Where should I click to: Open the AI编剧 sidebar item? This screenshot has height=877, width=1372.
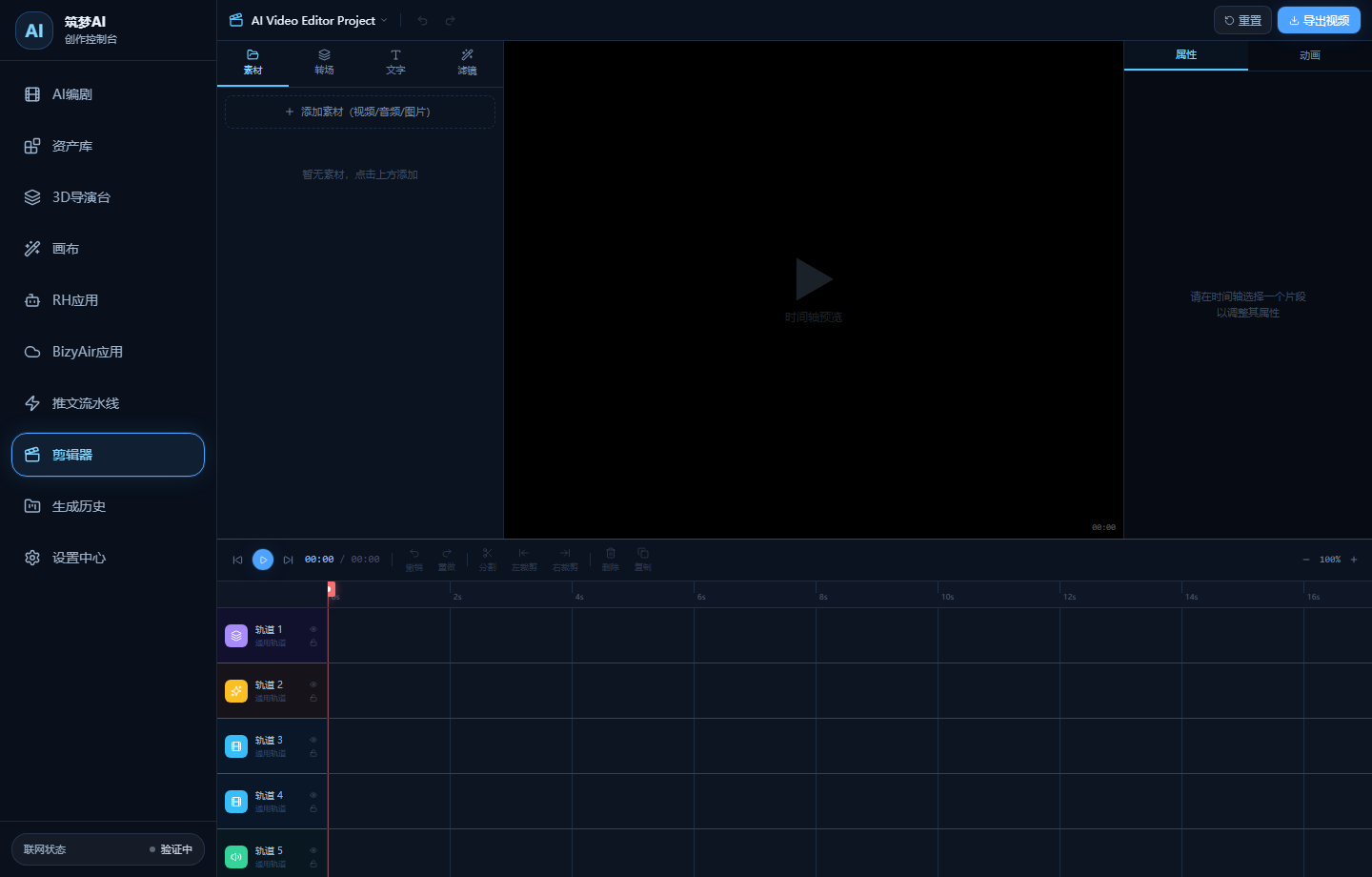point(108,94)
